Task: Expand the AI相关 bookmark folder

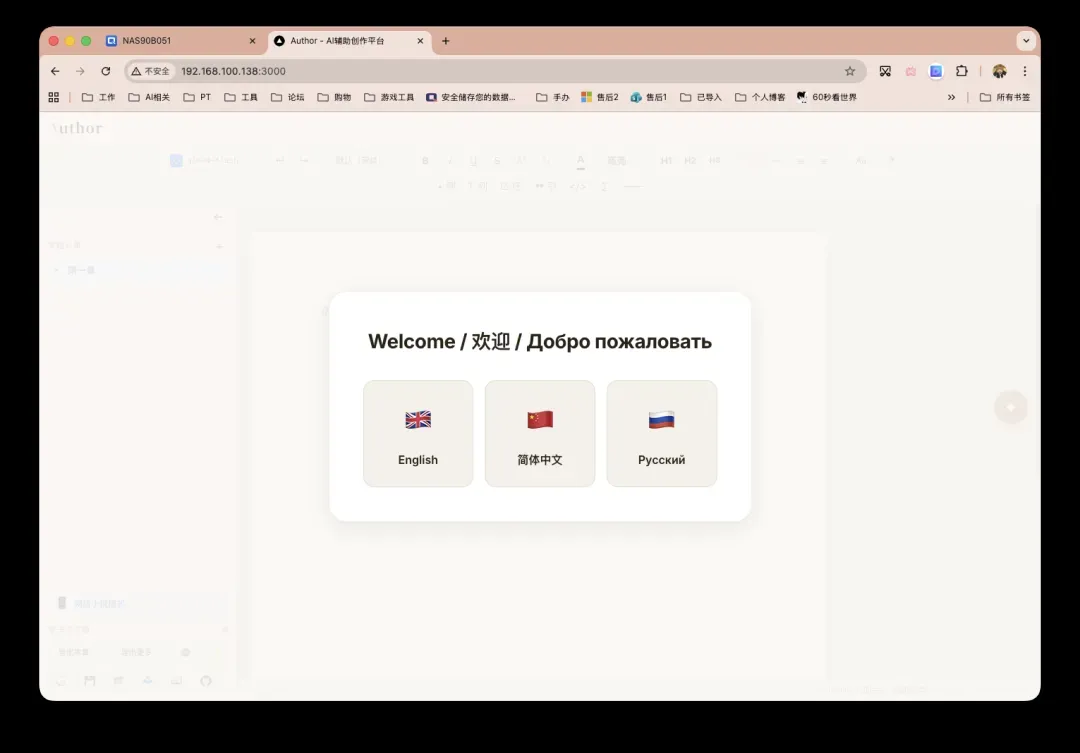Action: (149, 97)
